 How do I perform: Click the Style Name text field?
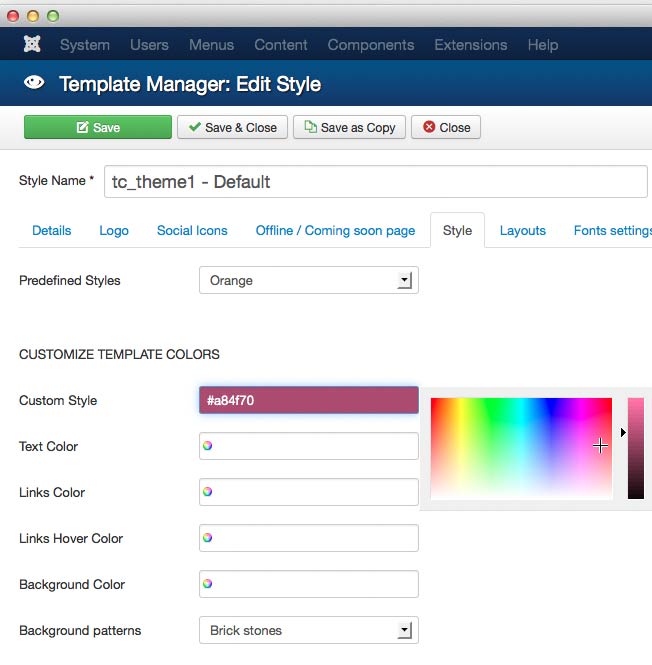pyautogui.click(x=375, y=182)
